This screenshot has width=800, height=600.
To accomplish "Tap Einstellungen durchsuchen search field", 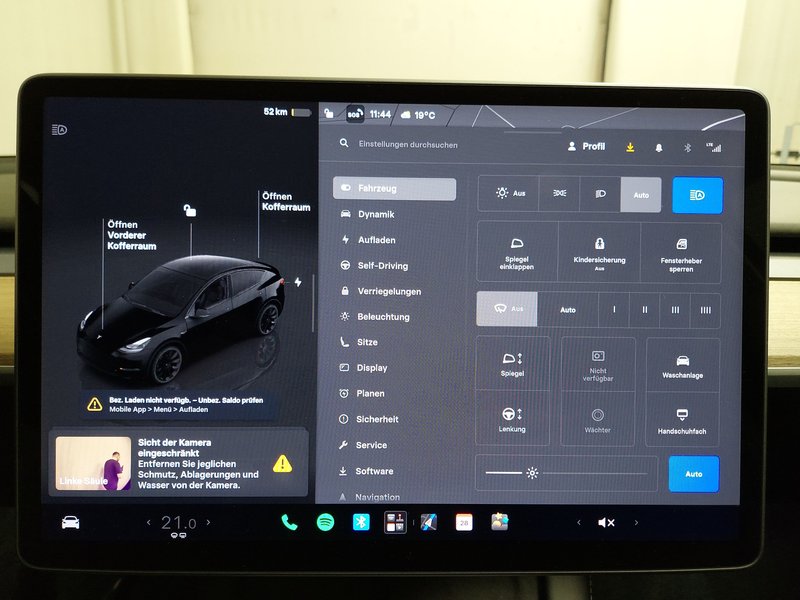I will point(408,144).
